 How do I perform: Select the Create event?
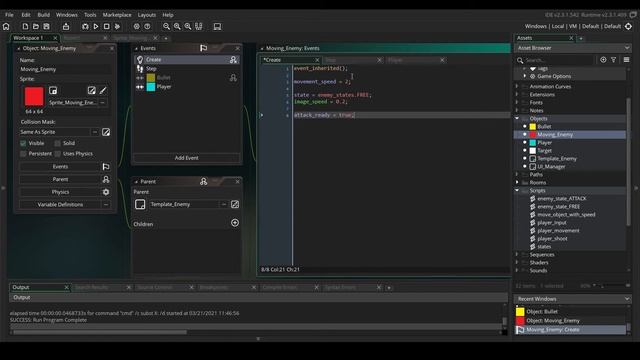187,60
